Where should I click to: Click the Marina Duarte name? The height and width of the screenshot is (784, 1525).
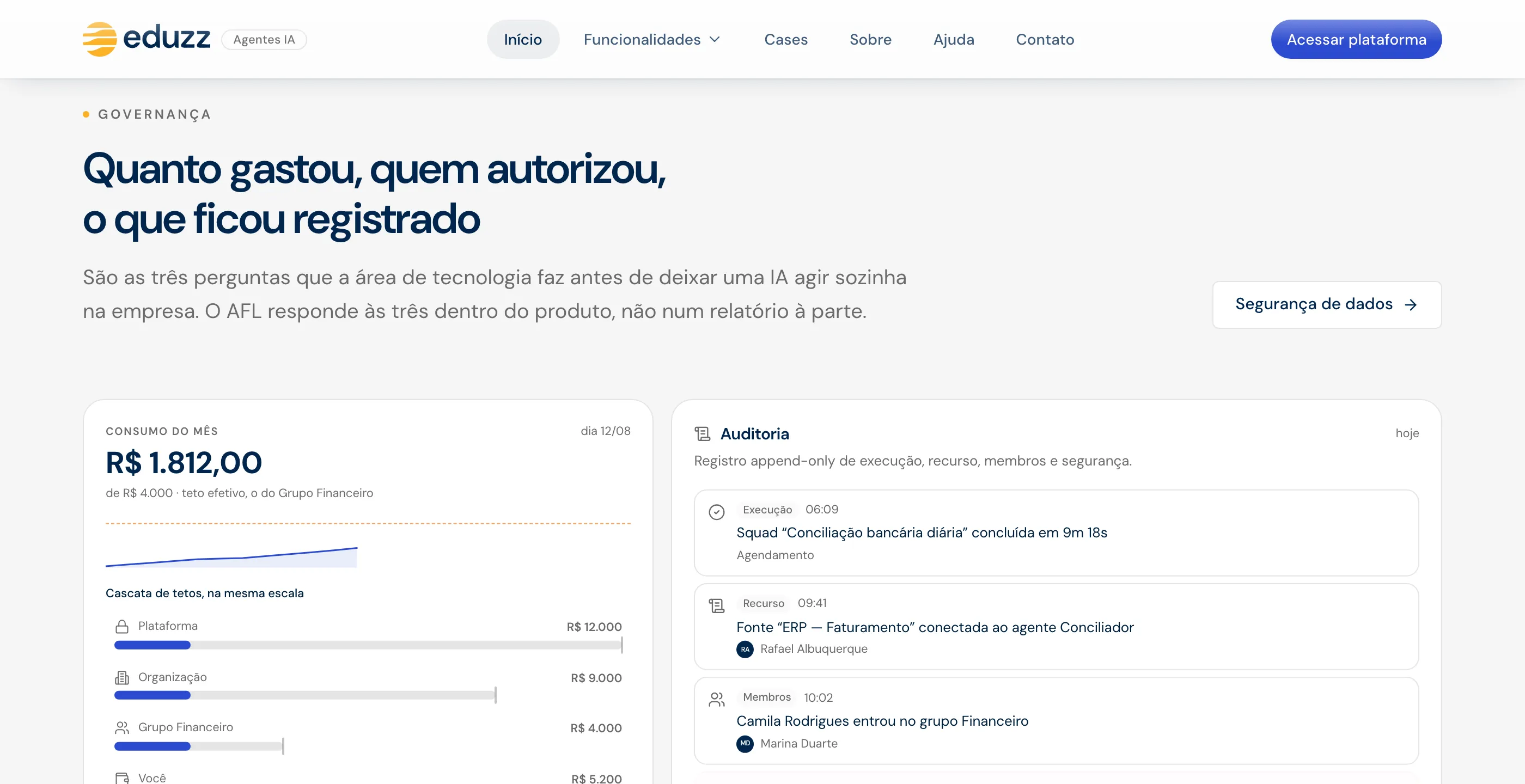coord(798,744)
